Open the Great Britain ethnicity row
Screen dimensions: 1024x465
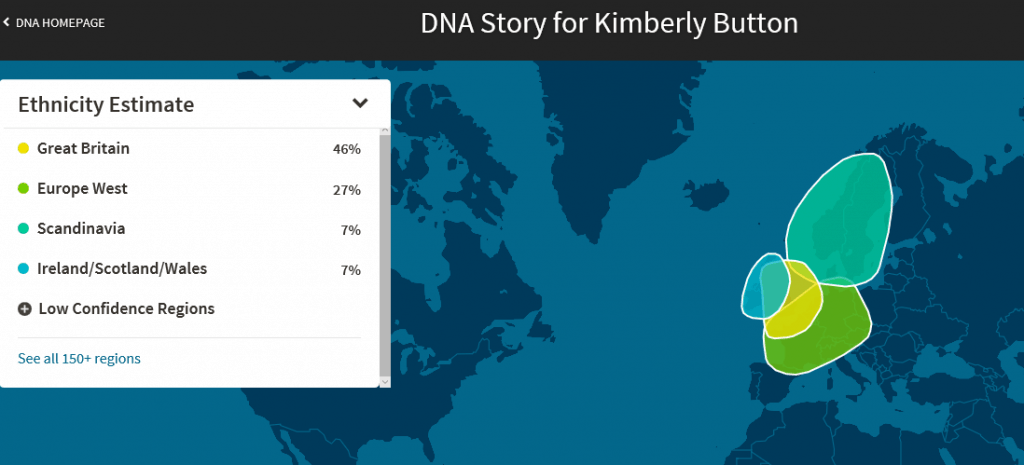[x=189, y=149]
